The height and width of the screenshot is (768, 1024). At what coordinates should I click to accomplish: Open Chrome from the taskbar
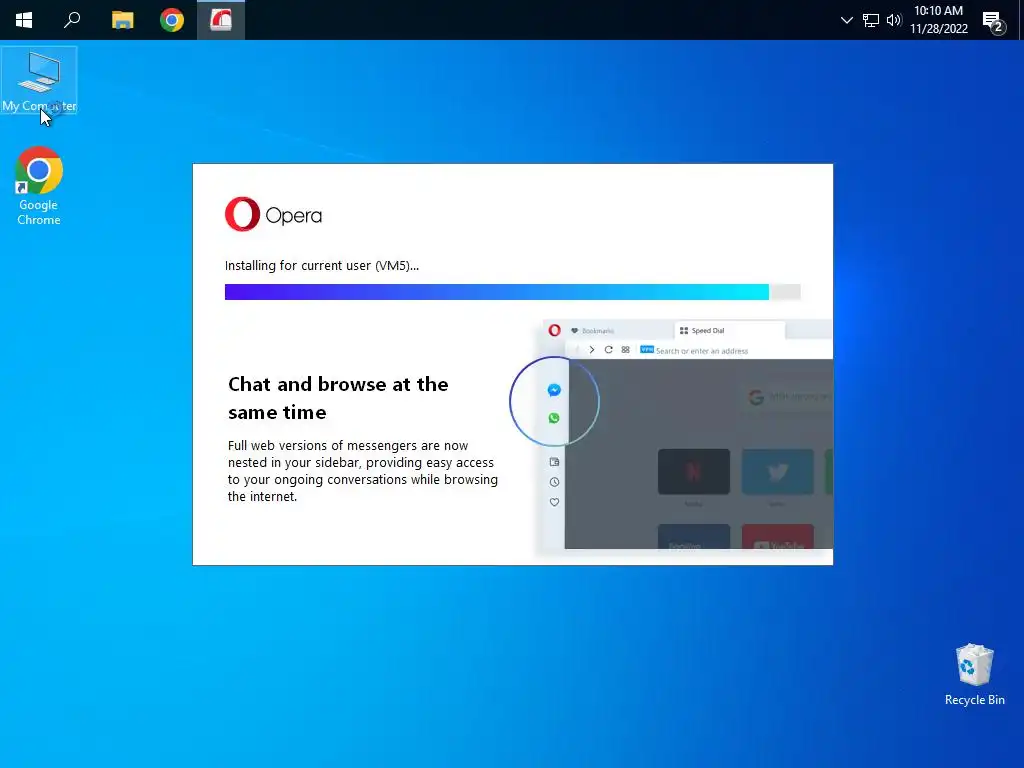pos(172,20)
